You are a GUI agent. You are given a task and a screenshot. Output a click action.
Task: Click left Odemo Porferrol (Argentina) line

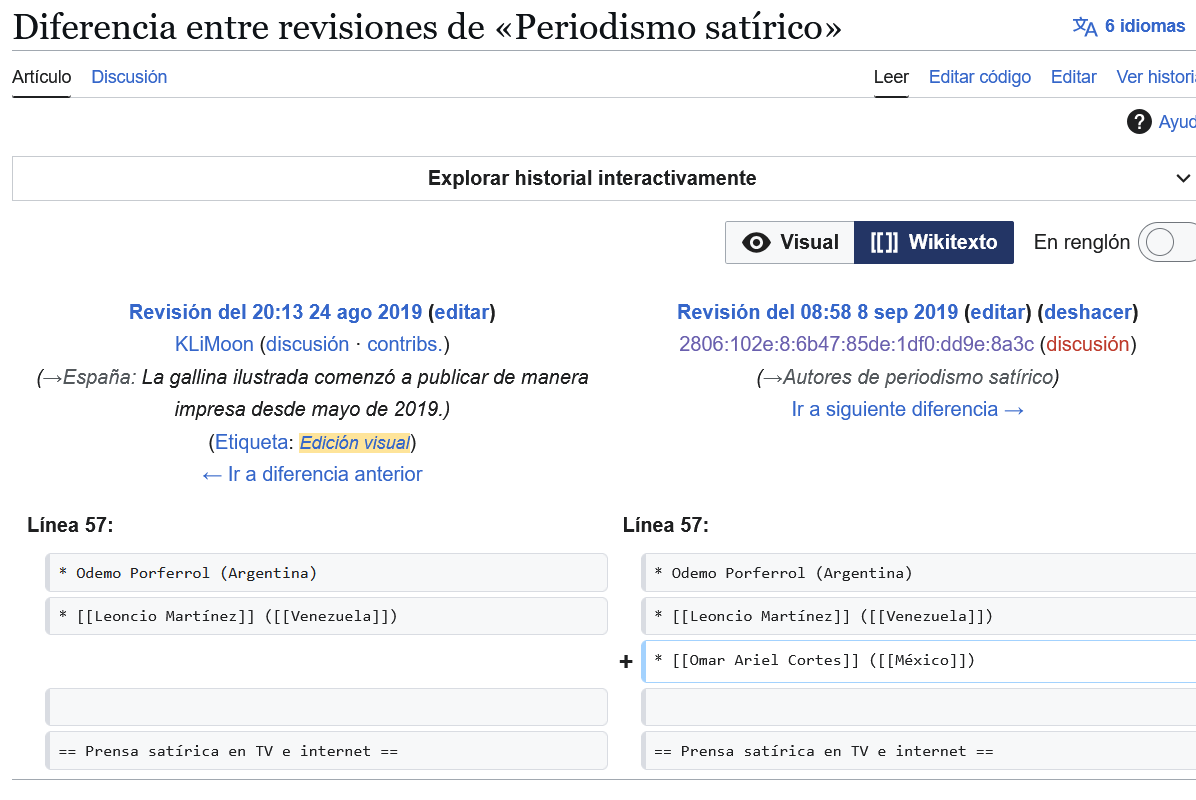click(x=326, y=573)
